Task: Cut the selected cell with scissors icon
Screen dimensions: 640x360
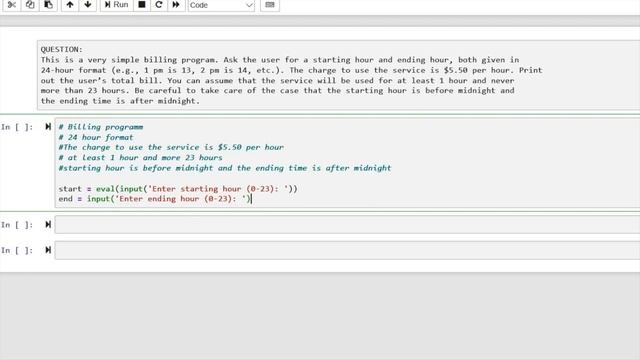Action: click(12, 5)
